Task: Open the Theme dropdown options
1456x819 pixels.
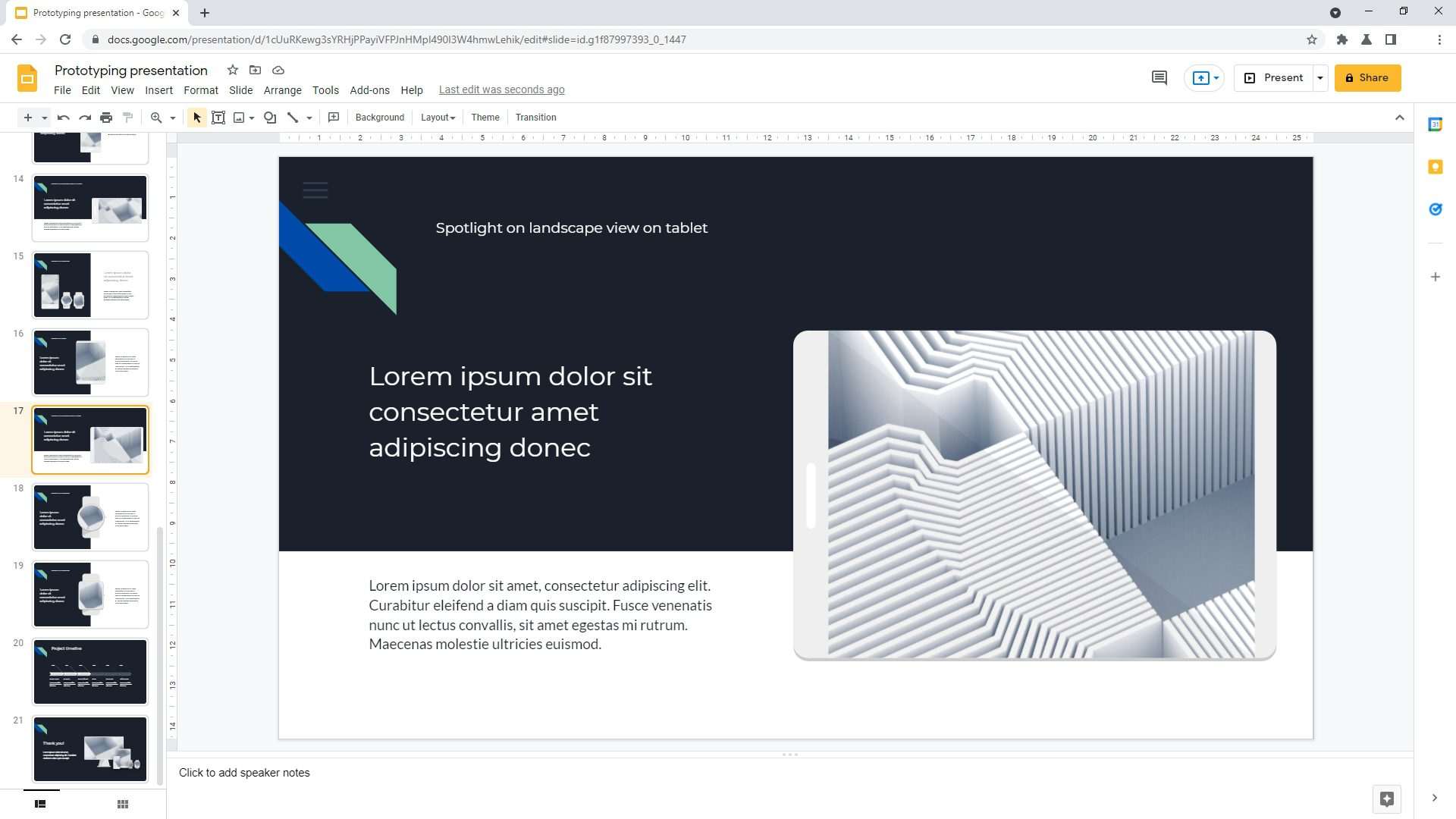Action: 485,117
